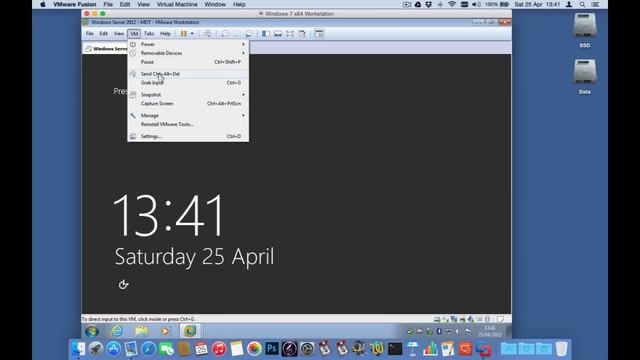Select Grab Input menu entry
Screen dimensions: 640x360
[x=188, y=83]
